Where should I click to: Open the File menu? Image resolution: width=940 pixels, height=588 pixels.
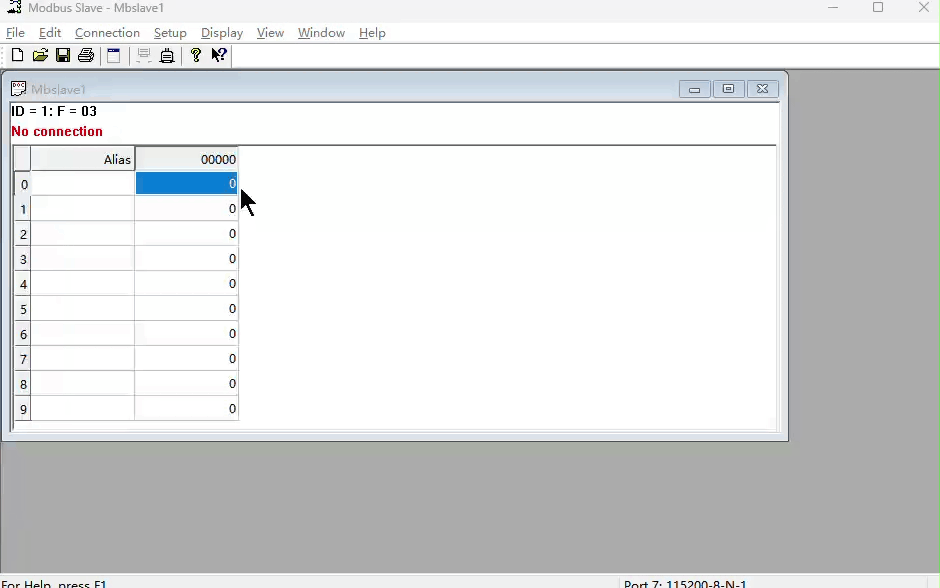[15, 33]
